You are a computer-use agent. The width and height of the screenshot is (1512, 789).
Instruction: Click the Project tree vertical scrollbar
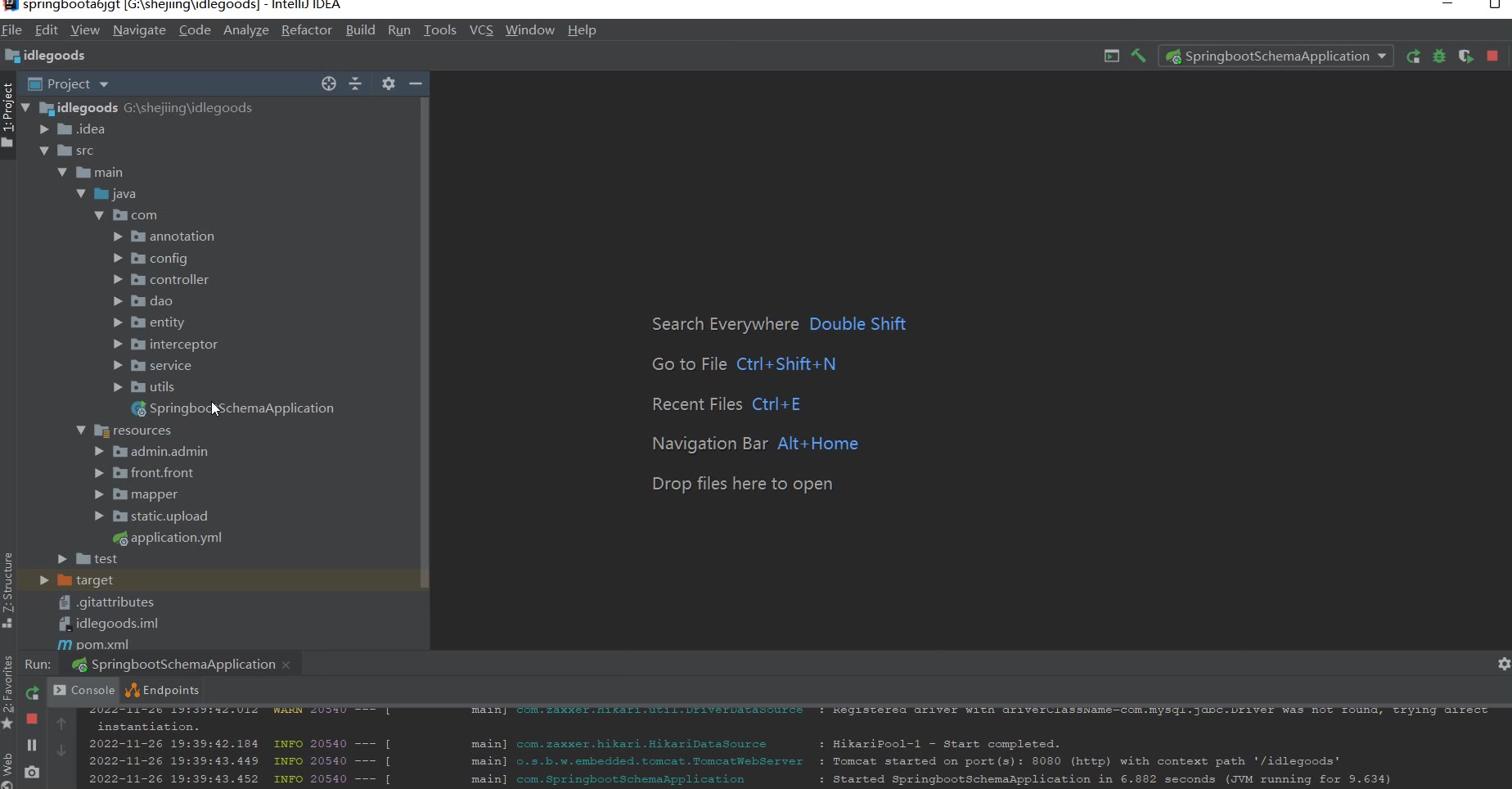coord(424,344)
